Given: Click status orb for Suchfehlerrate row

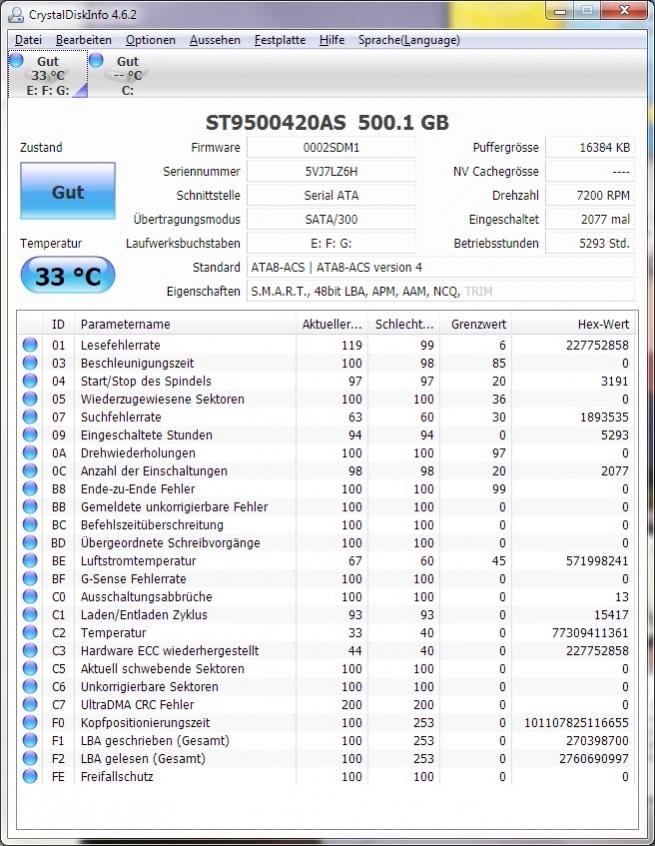Looking at the screenshot, I should pyautogui.click(x=30, y=417).
